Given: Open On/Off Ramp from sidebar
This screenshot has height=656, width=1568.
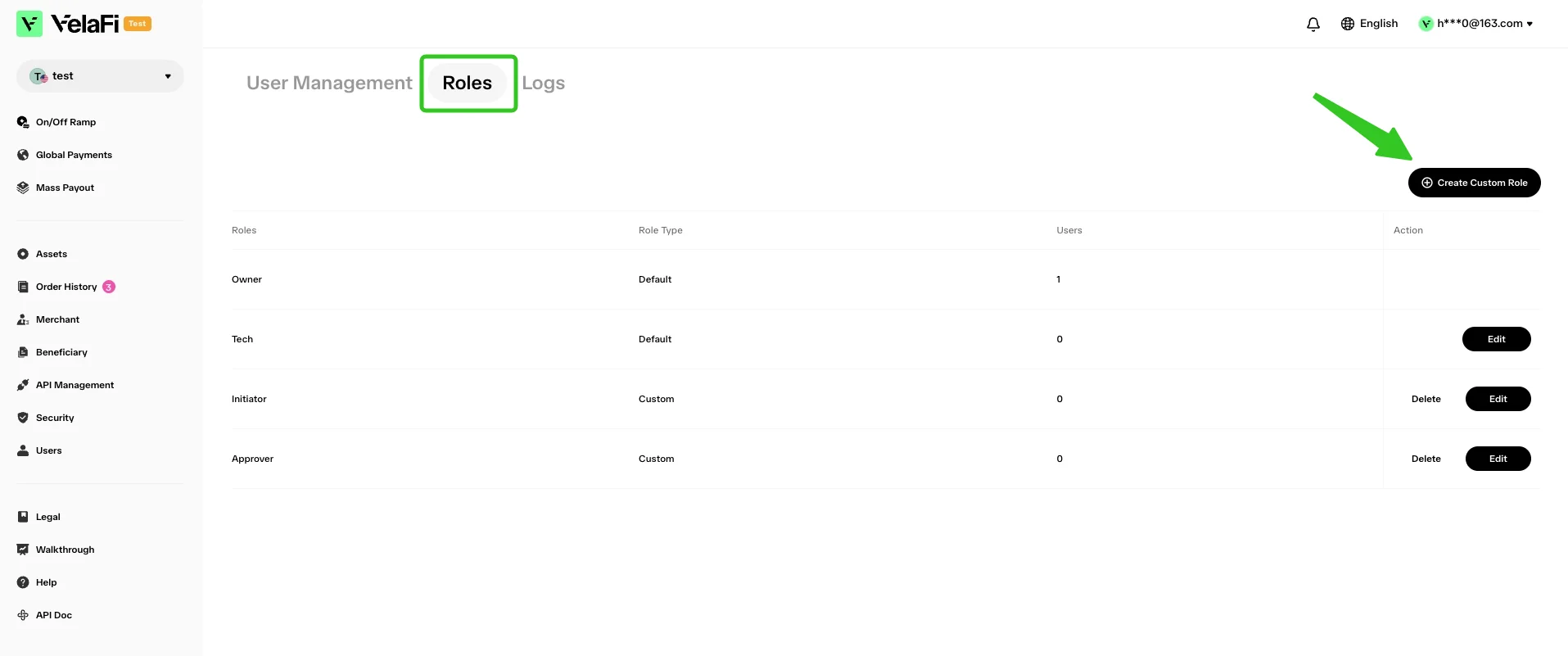Looking at the screenshot, I should point(56,122).
